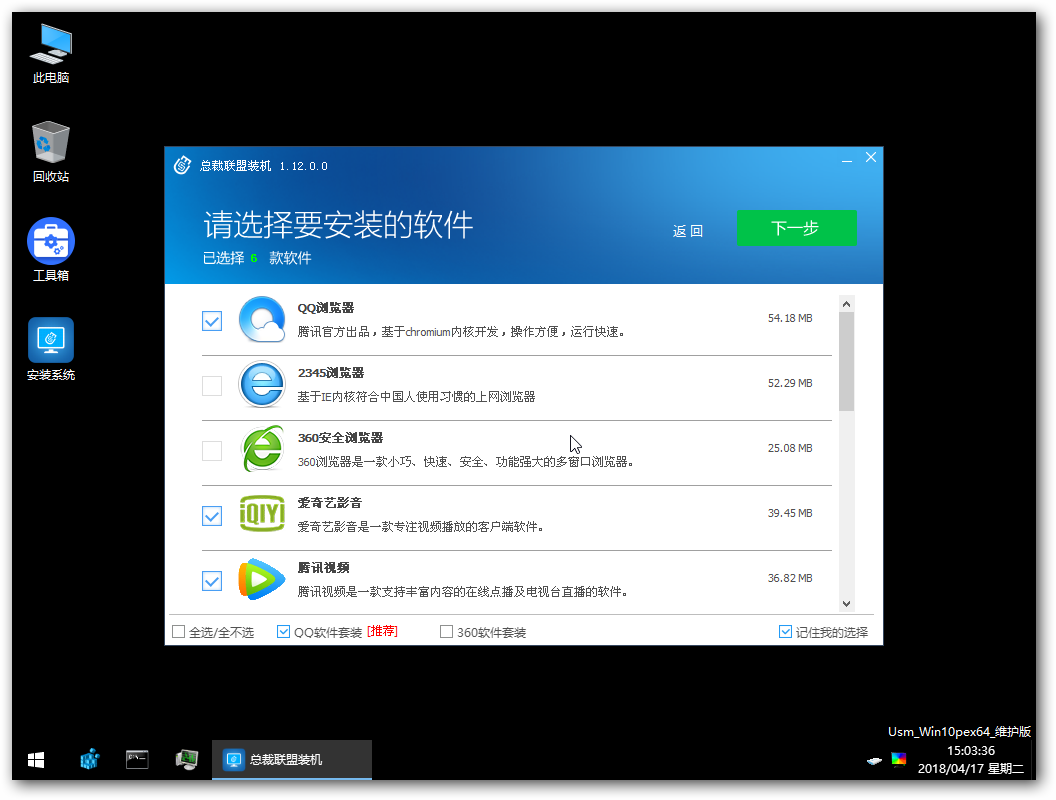The width and height of the screenshot is (1056, 800).
Task: Open the monitor tool taskbar icon
Action: 187,760
